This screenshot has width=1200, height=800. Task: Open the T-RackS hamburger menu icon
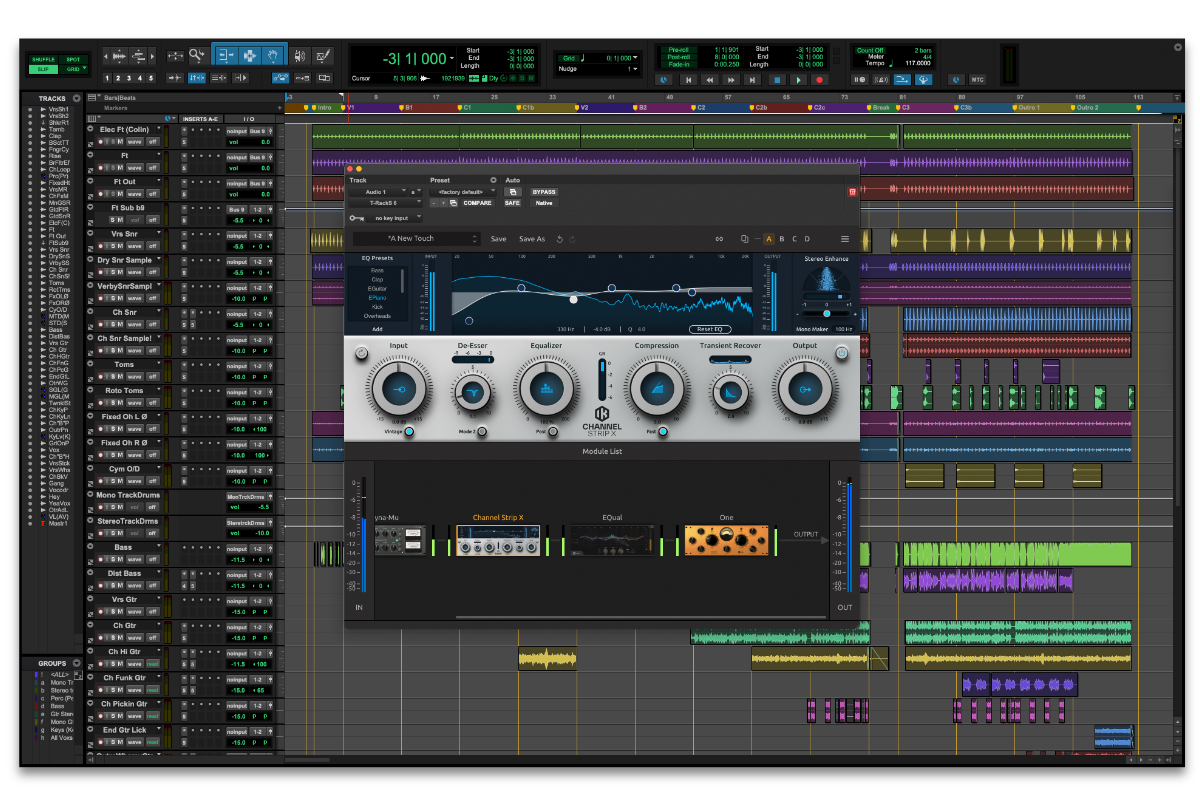click(845, 239)
